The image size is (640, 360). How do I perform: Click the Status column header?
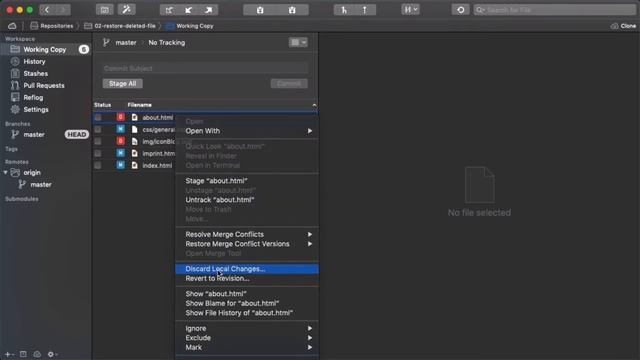click(102, 105)
